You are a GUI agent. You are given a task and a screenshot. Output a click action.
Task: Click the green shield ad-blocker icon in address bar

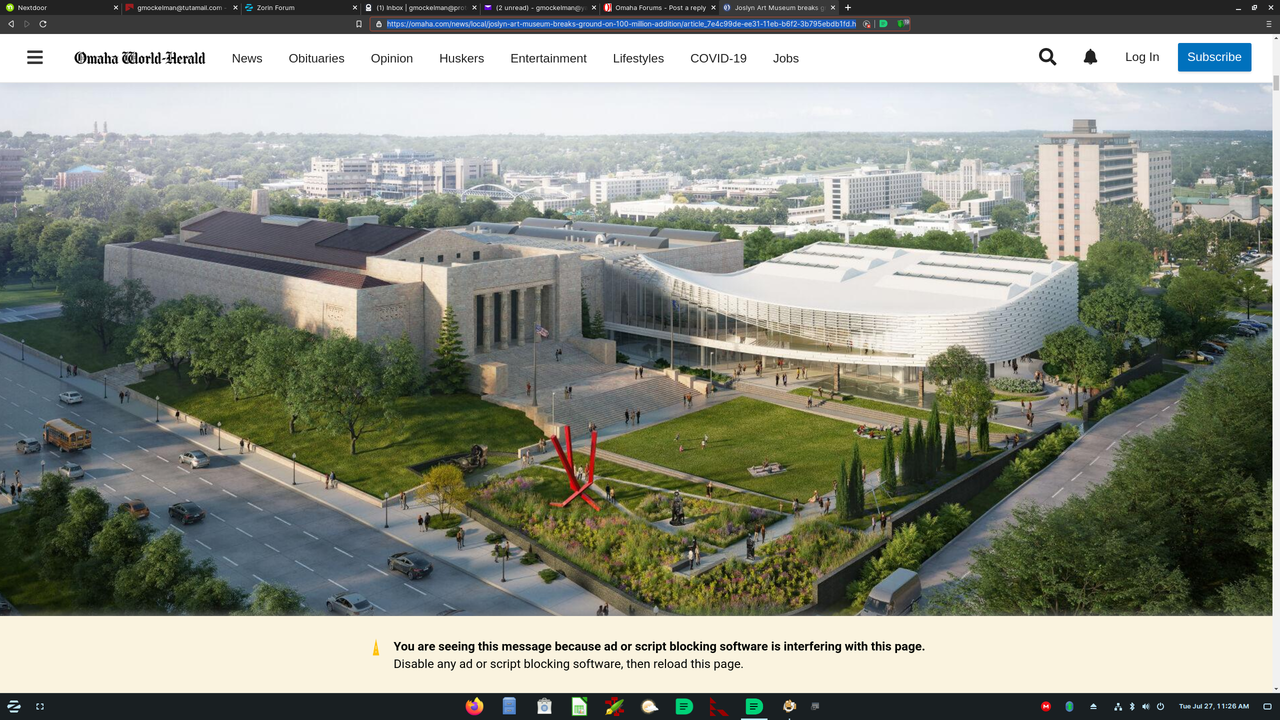[x=903, y=24]
